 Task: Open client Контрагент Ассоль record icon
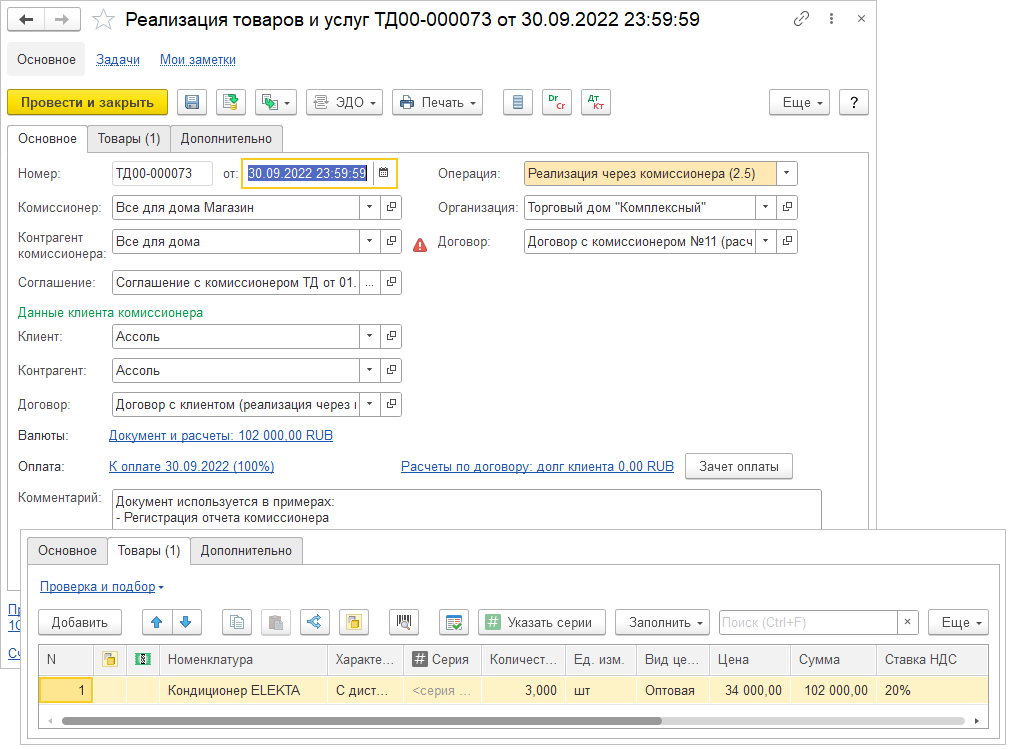[x=391, y=370]
